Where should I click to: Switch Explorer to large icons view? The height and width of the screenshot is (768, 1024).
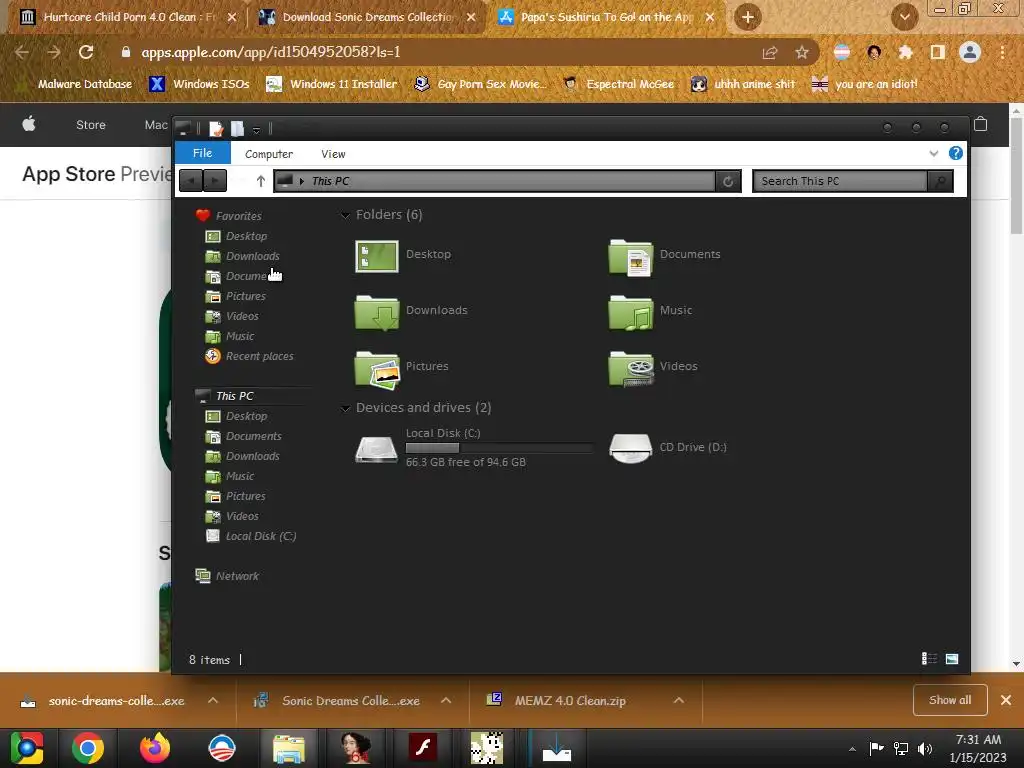pyautogui.click(x=952, y=659)
